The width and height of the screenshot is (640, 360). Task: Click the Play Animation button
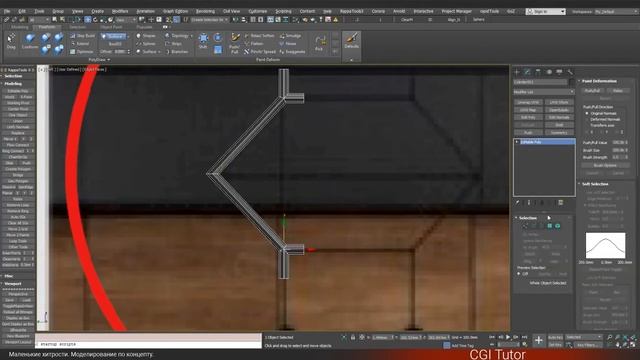click(x=508, y=337)
